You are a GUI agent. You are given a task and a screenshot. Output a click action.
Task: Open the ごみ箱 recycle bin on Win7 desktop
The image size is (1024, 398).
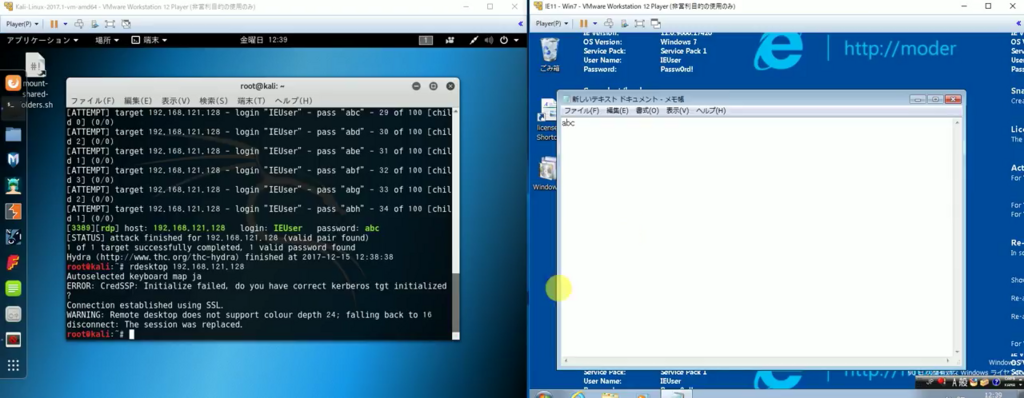coord(550,54)
